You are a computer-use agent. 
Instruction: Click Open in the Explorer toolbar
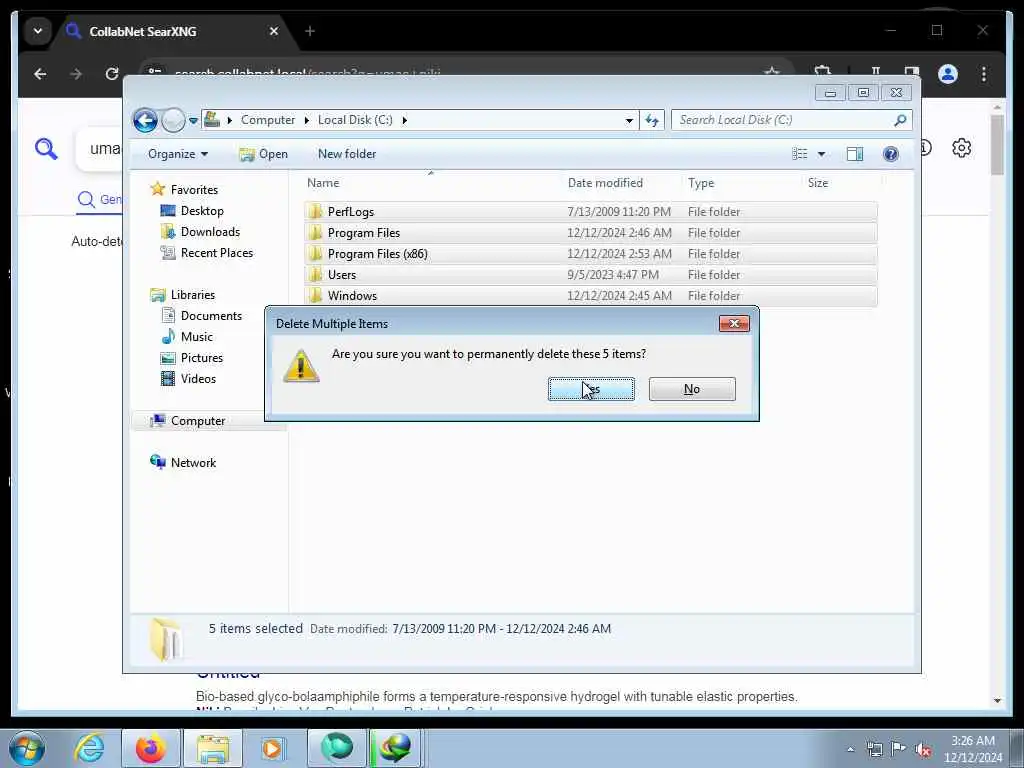coord(264,154)
